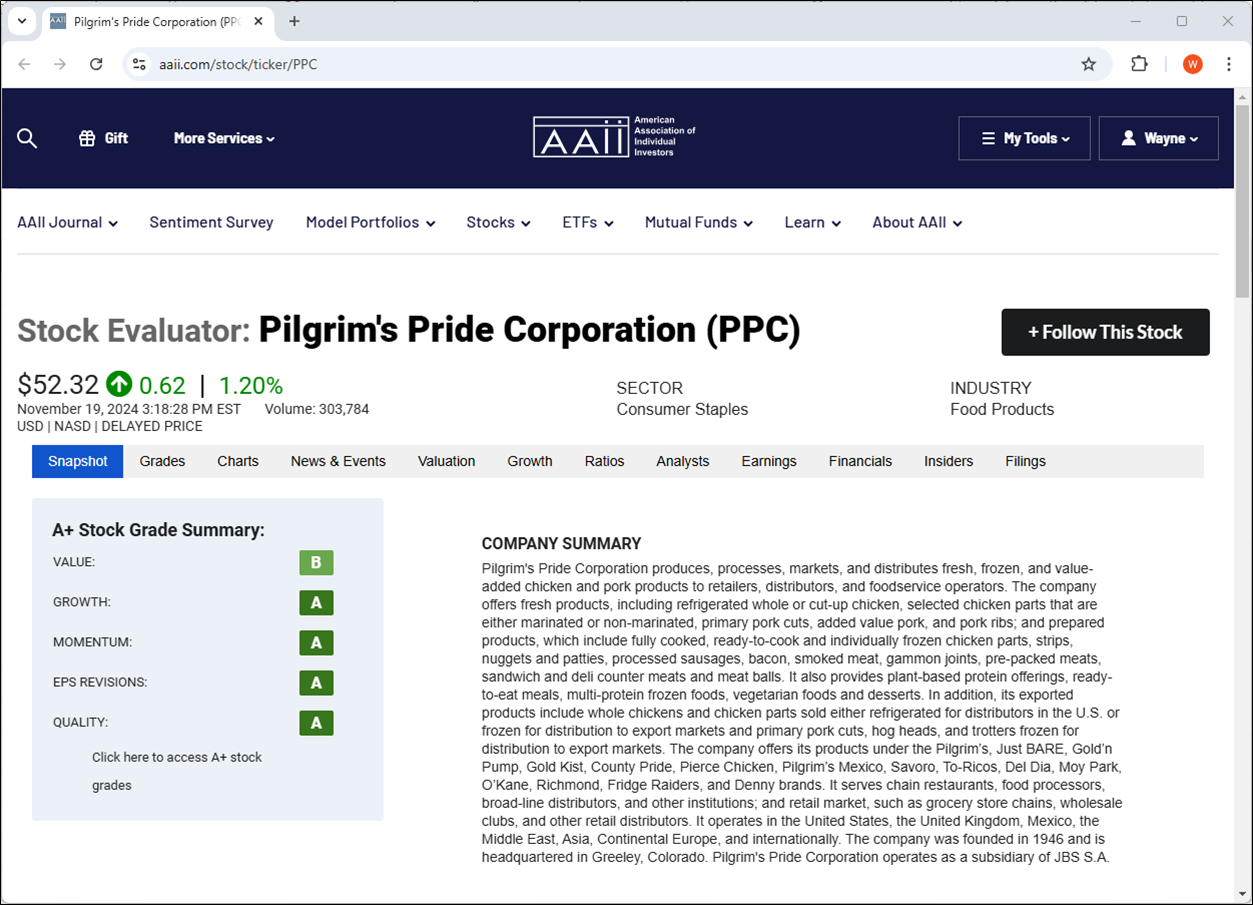Screen dimensions: 1253x905
Task: Switch to the Financials tab
Action: (860, 461)
